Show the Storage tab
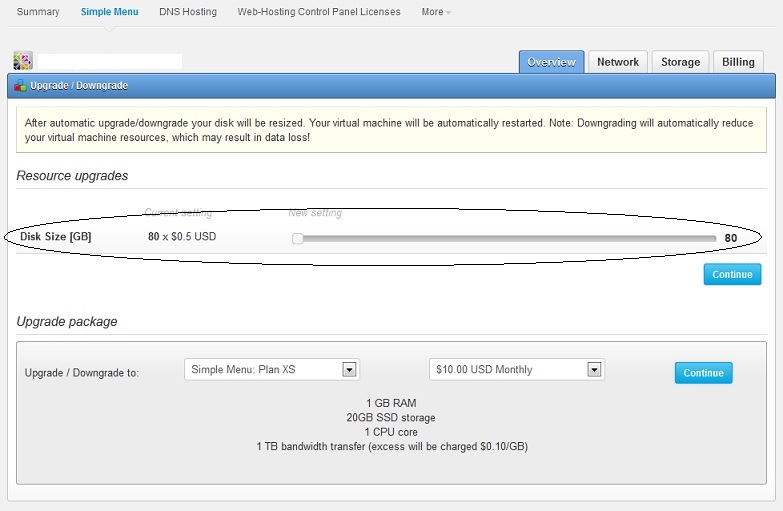 click(680, 62)
